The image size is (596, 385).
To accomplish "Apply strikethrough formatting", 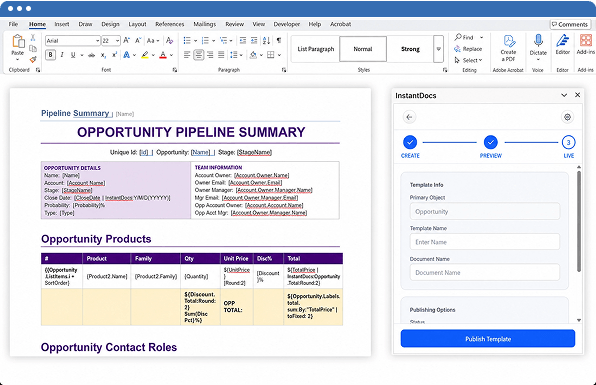I will [92, 55].
